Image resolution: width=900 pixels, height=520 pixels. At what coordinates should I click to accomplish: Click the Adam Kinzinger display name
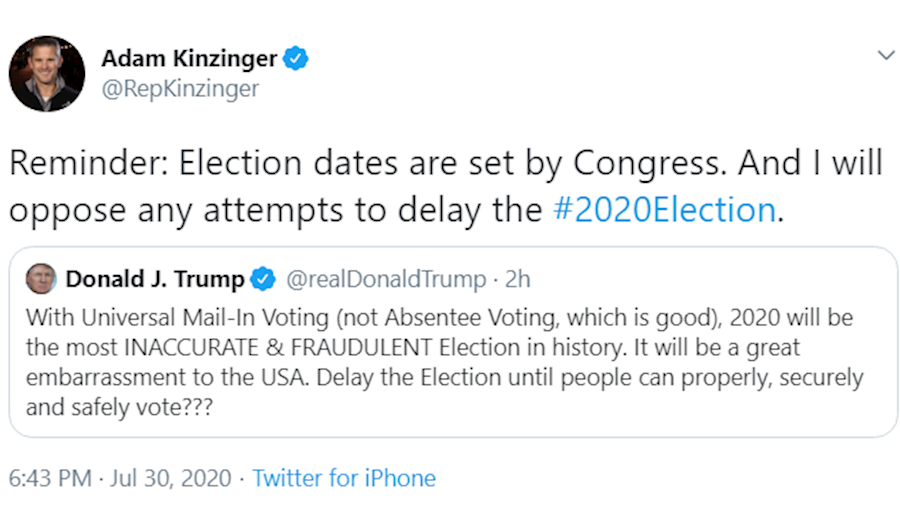pyautogui.click(x=188, y=59)
